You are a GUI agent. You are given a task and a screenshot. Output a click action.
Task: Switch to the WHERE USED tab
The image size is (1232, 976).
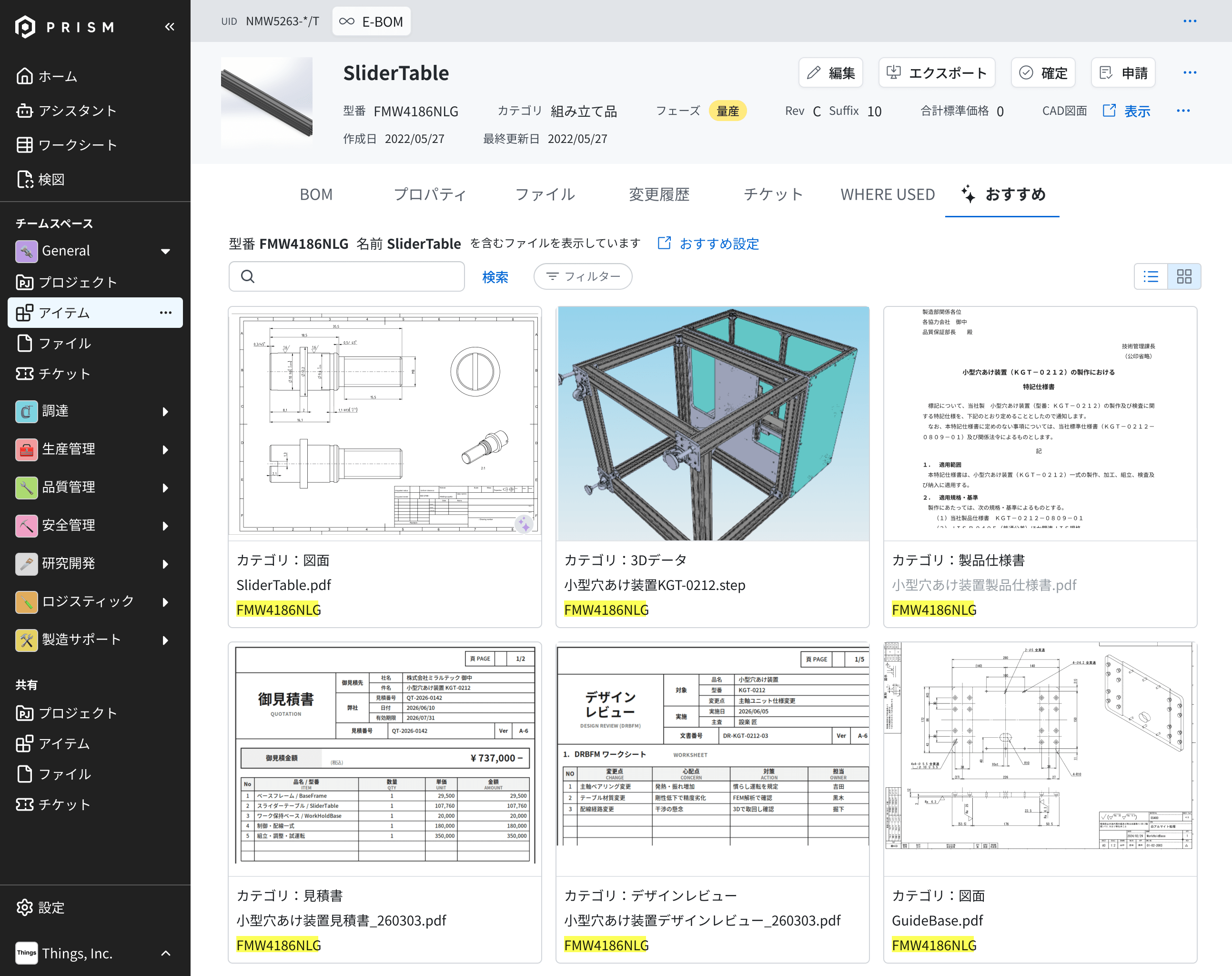(888, 194)
